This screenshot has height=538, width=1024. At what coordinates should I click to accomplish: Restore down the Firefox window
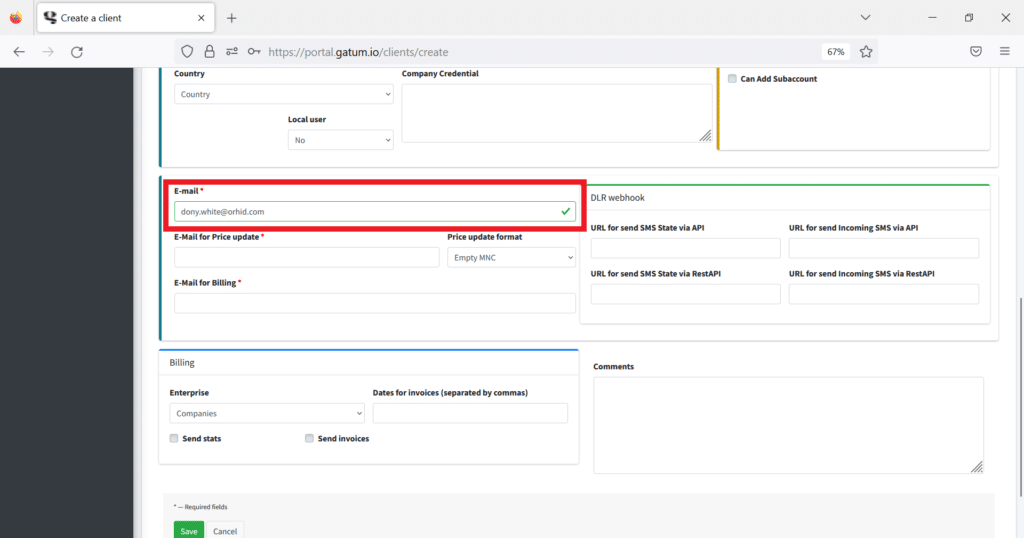tap(969, 18)
